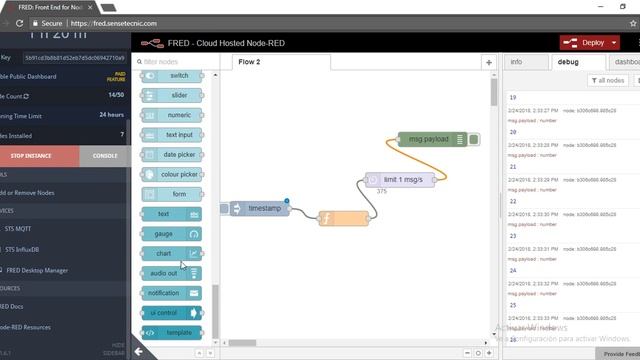This screenshot has width=640, height=360.
Task: Open FRED Desktop Manager link
Action: (x=37, y=270)
